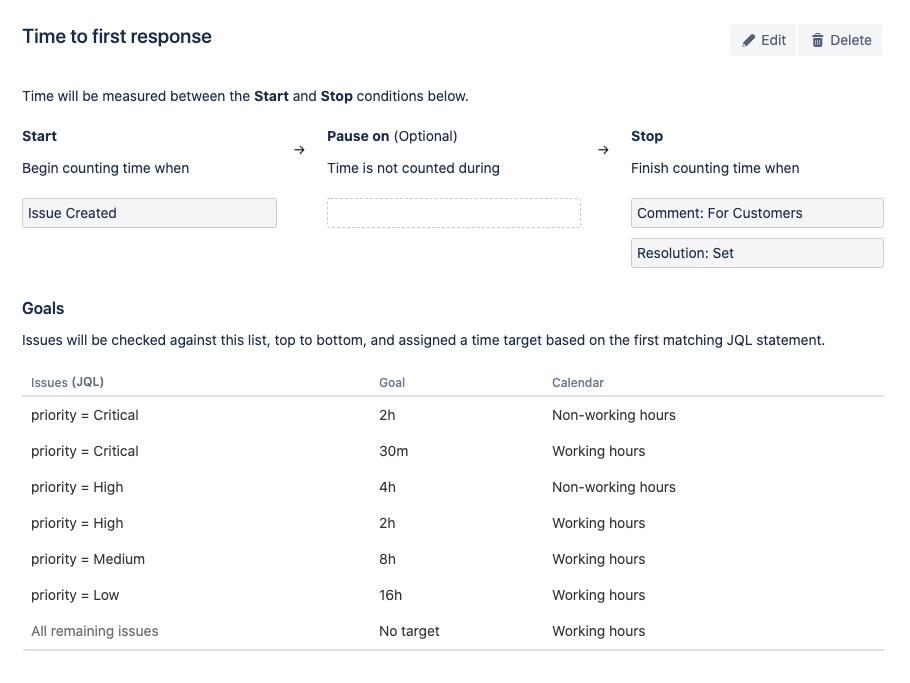Click the Issues (JQL) column header
The image size is (910, 683).
[x=67, y=382]
